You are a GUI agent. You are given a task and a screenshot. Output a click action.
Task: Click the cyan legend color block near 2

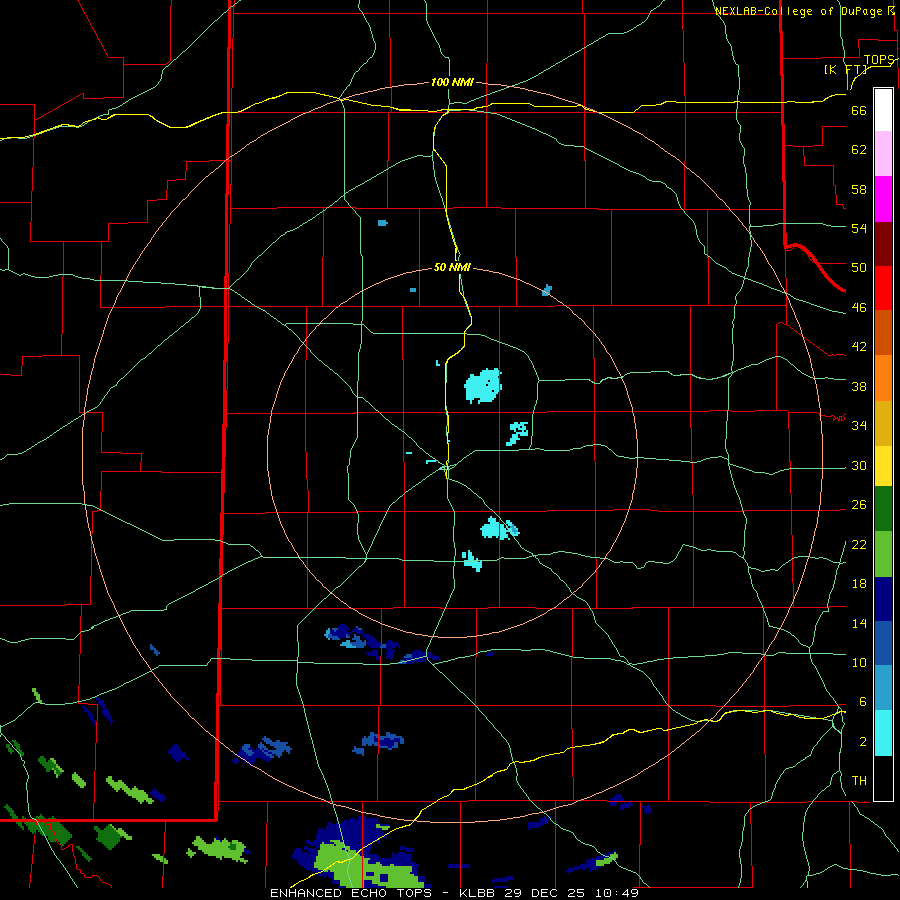(x=883, y=733)
